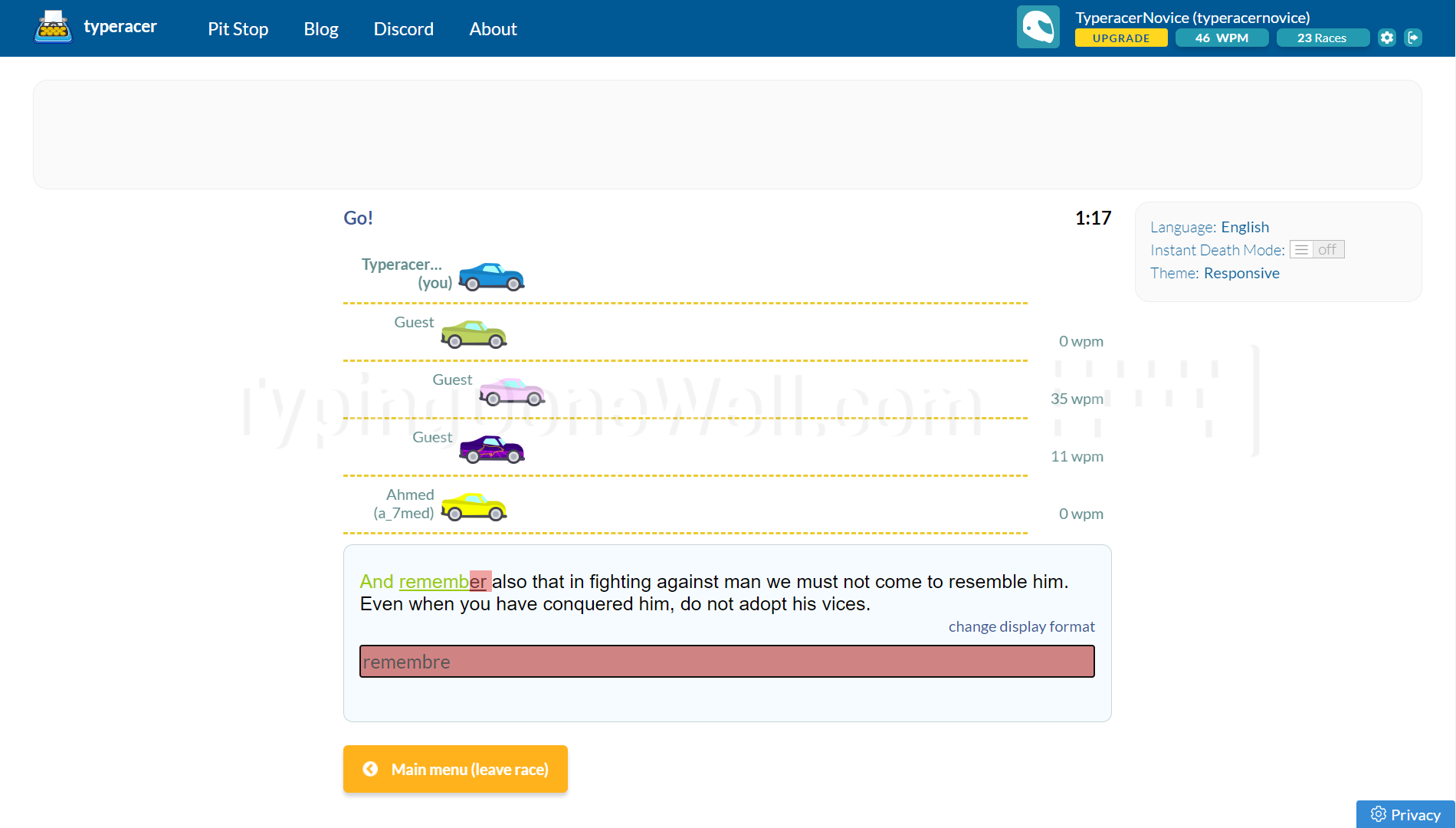Switch the theme from Responsive

point(1241,273)
